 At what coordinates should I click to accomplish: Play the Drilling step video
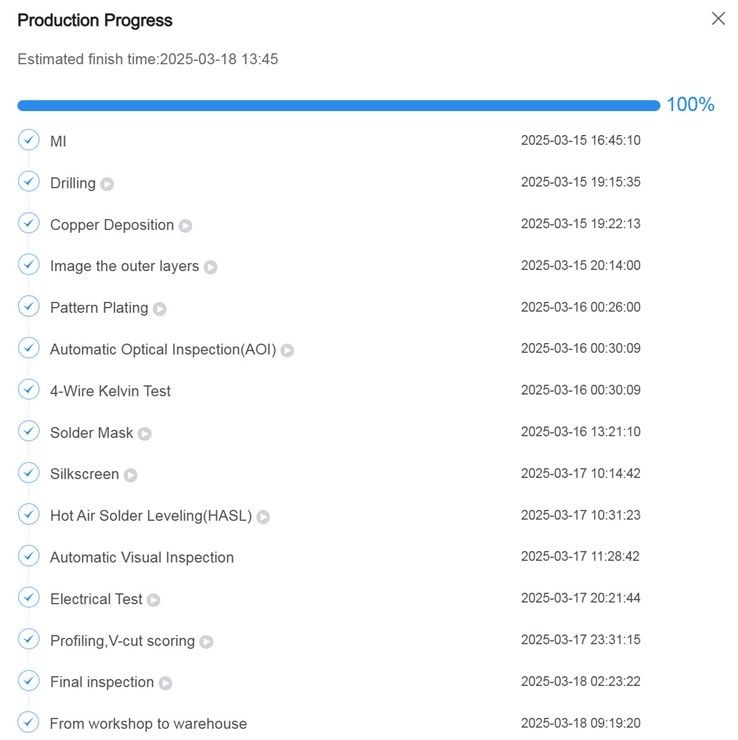click(x=107, y=184)
